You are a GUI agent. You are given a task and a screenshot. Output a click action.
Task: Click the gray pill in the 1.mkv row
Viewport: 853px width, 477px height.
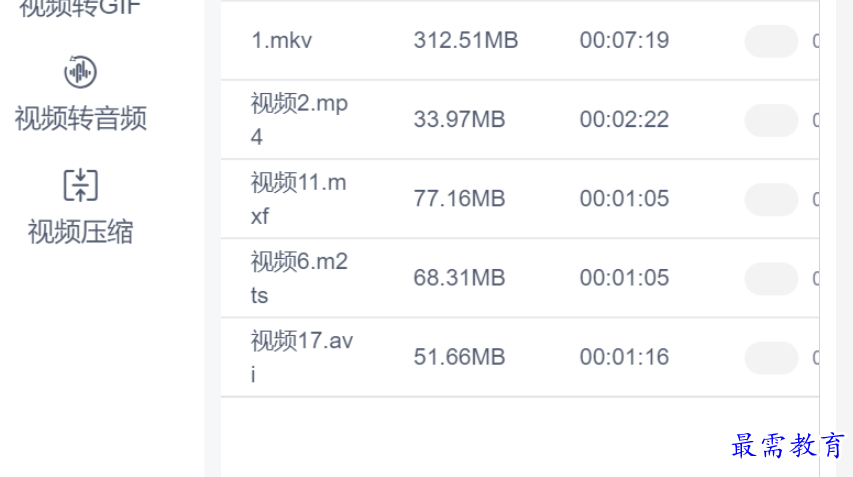point(771,41)
